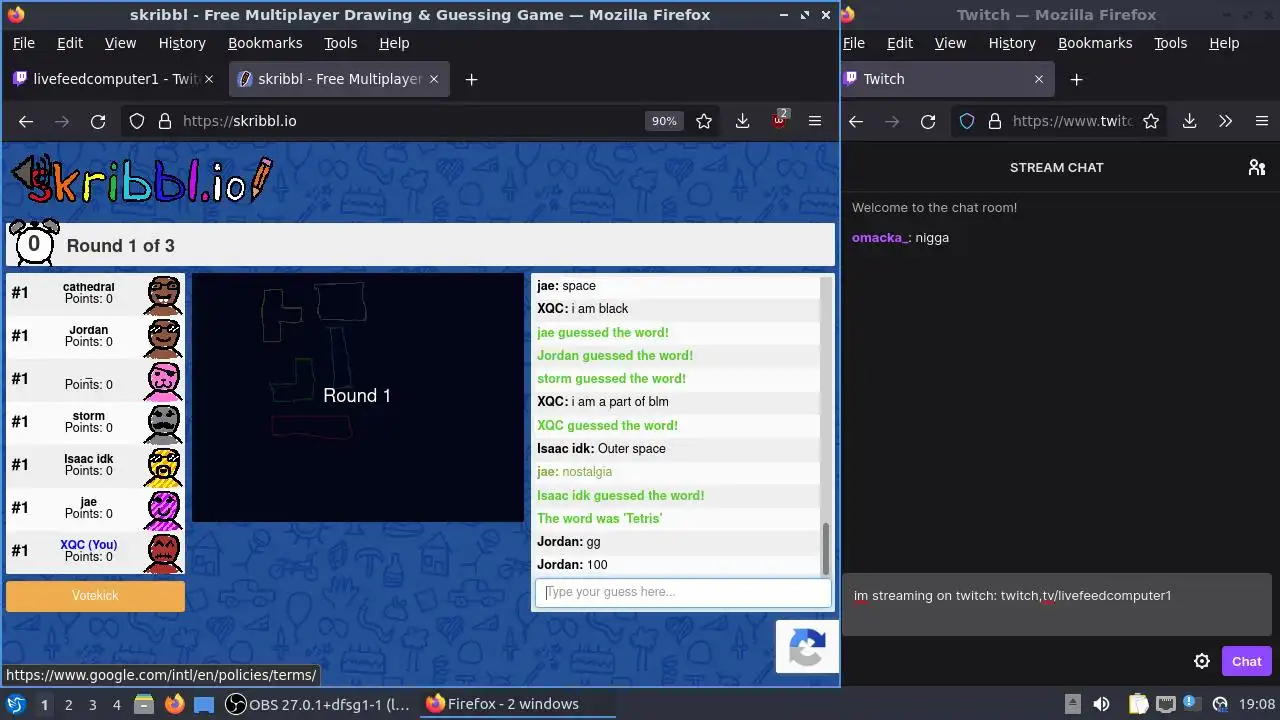The height and width of the screenshot is (720, 1280).
Task: Open Tools menu in the Twitch window
Action: tap(1170, 43)
